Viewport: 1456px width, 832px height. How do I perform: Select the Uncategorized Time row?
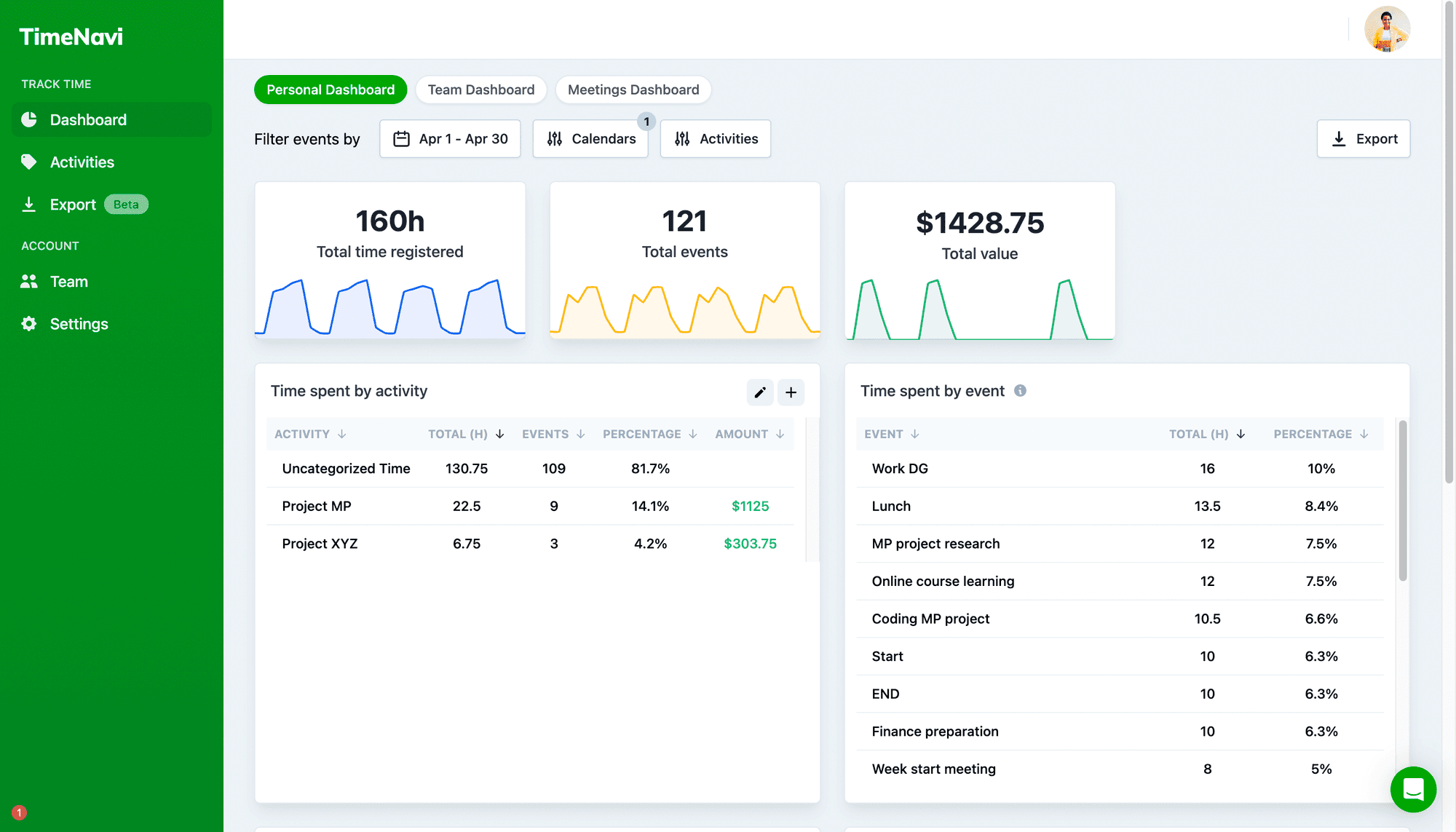530,469
